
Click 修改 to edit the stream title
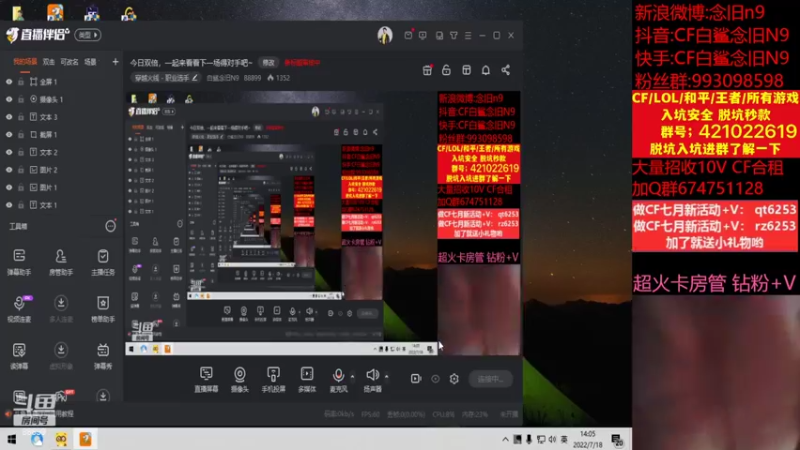click(x=268, y=63)
